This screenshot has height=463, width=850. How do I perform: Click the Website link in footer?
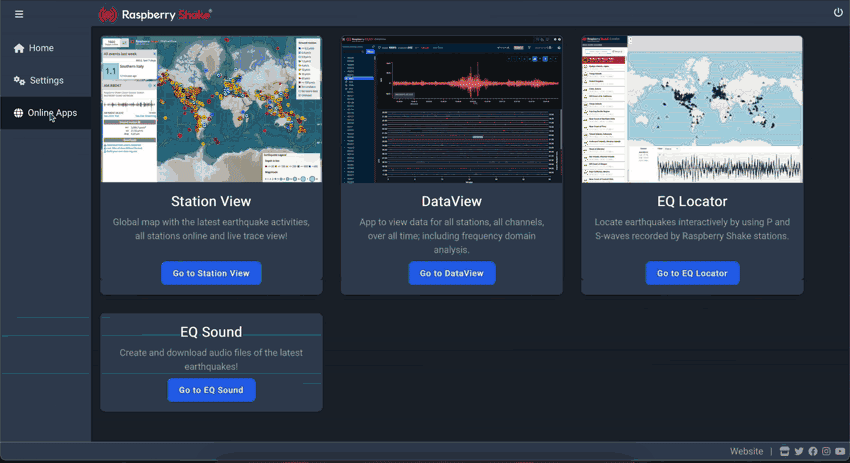[746, 452]
